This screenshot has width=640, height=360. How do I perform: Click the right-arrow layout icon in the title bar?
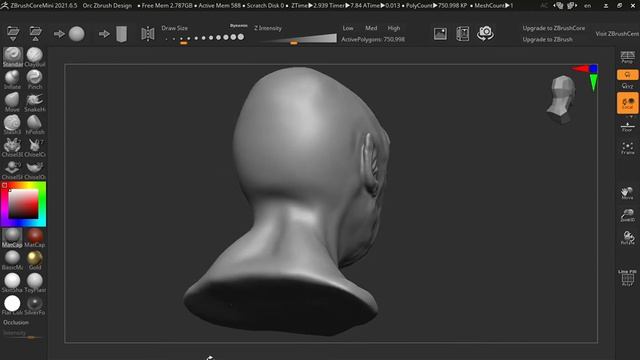tap(571, 6)
